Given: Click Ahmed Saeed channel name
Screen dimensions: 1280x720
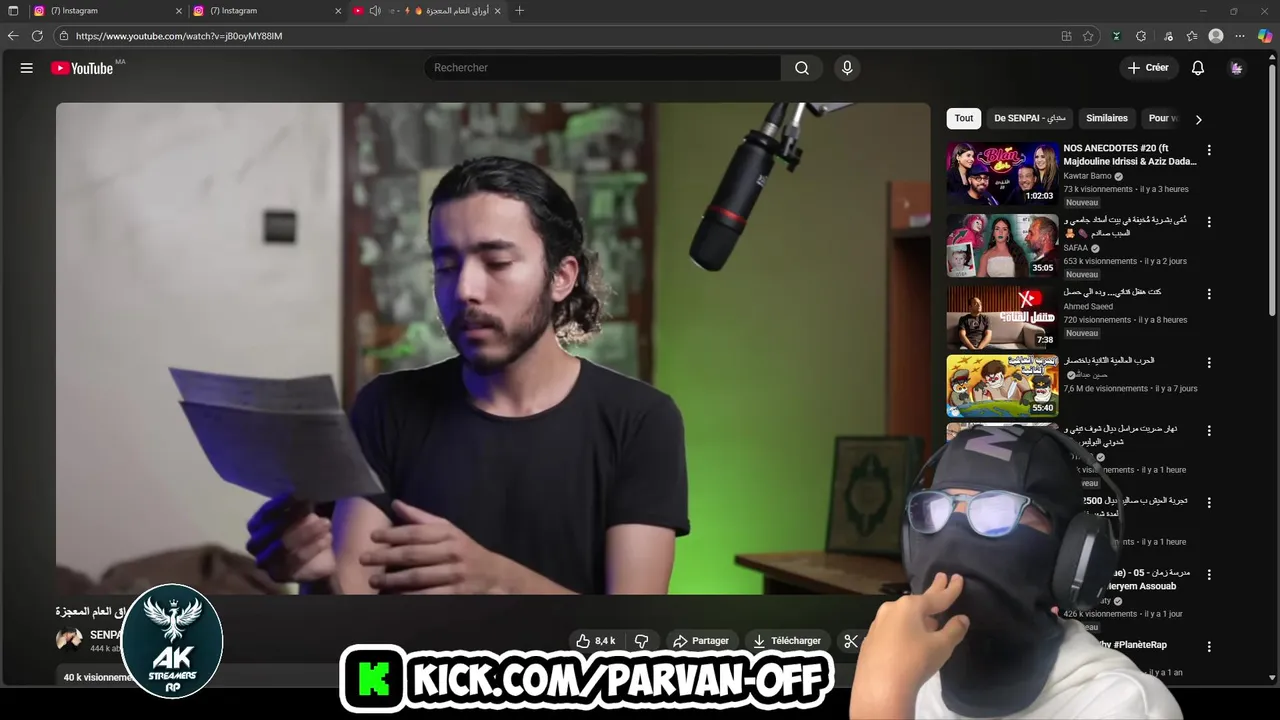Looking at the screenshot, I should (1087, 307).
